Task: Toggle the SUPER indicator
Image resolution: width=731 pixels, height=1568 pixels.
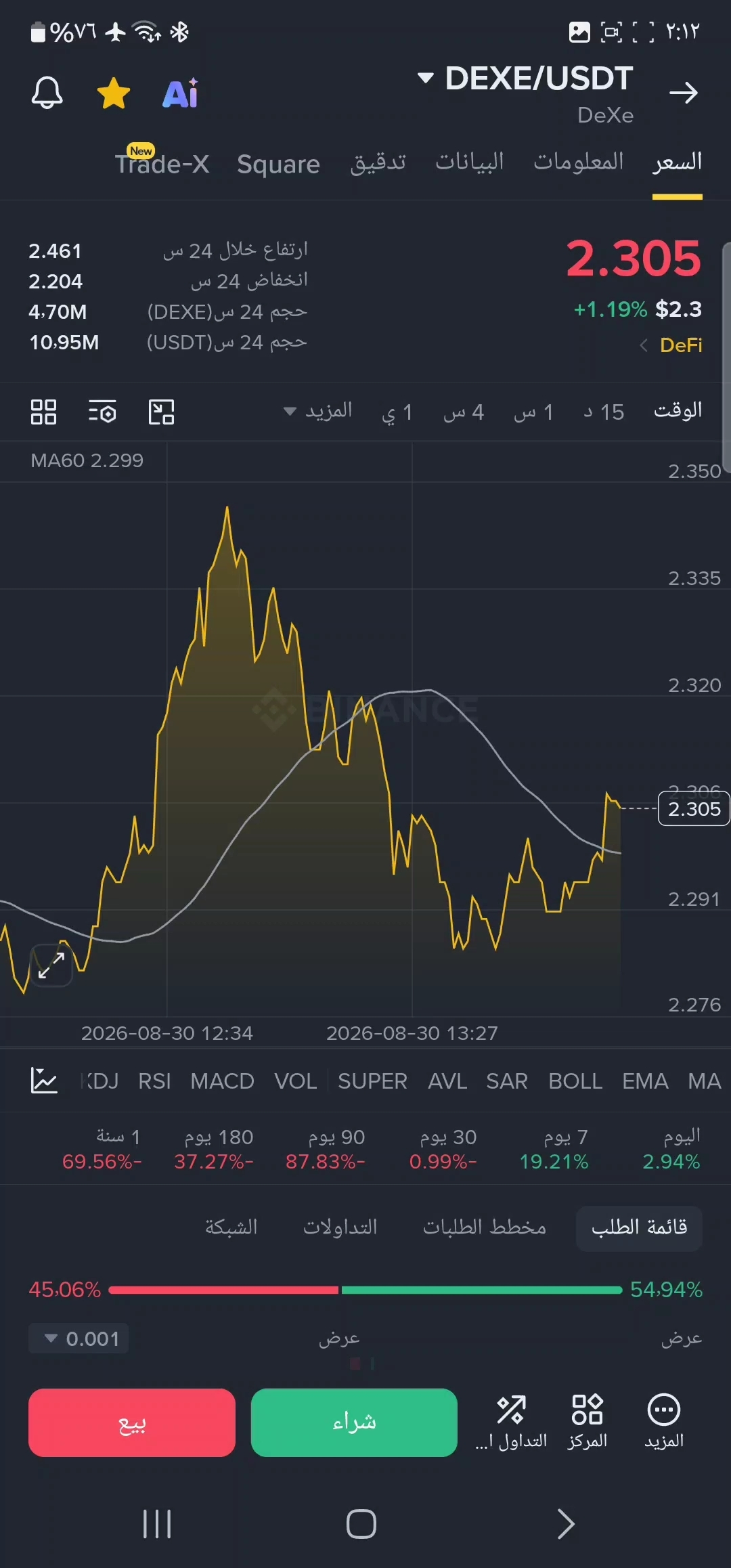Action: point(372,1081)
